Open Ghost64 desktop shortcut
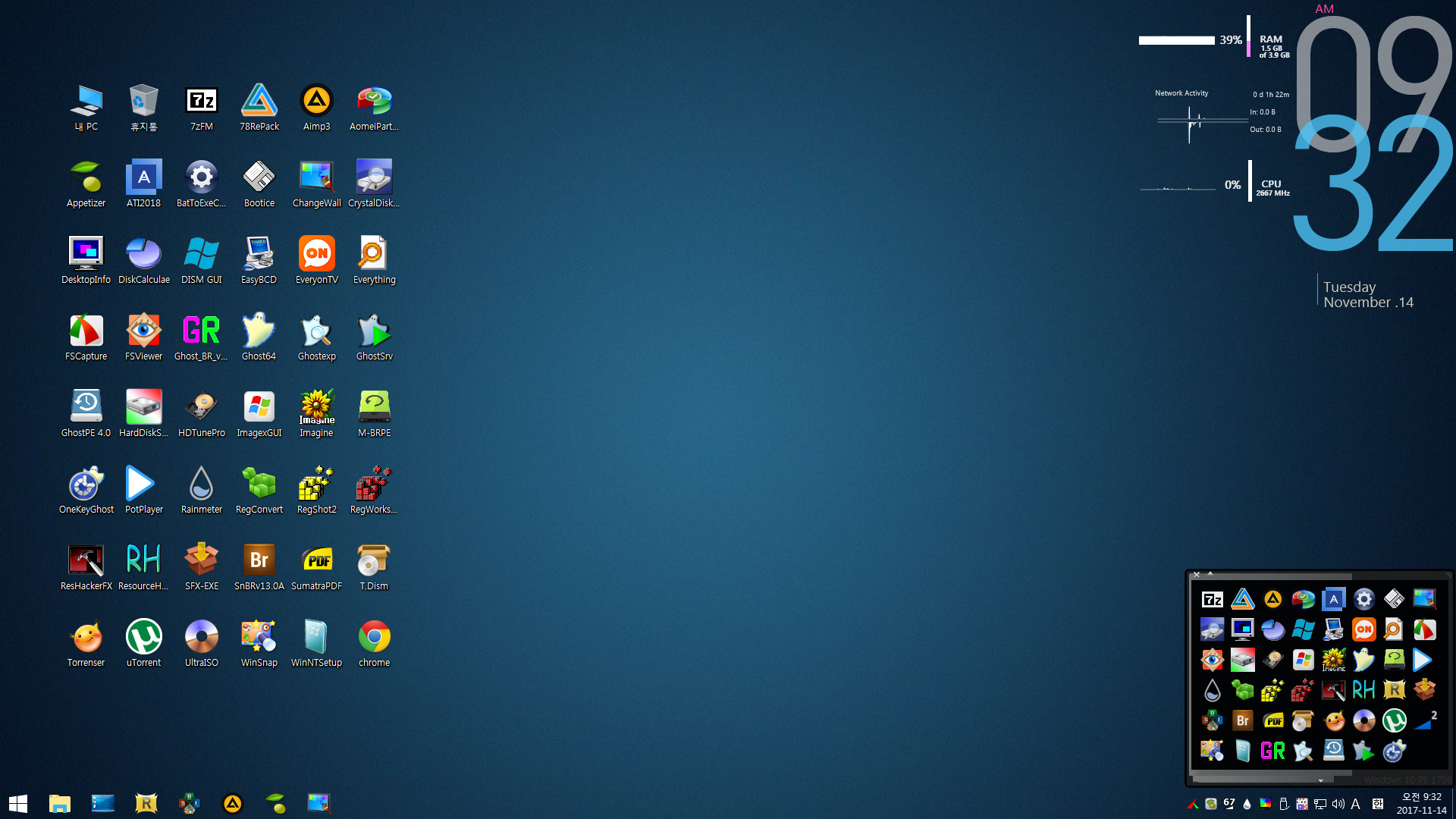 point(259,337)
